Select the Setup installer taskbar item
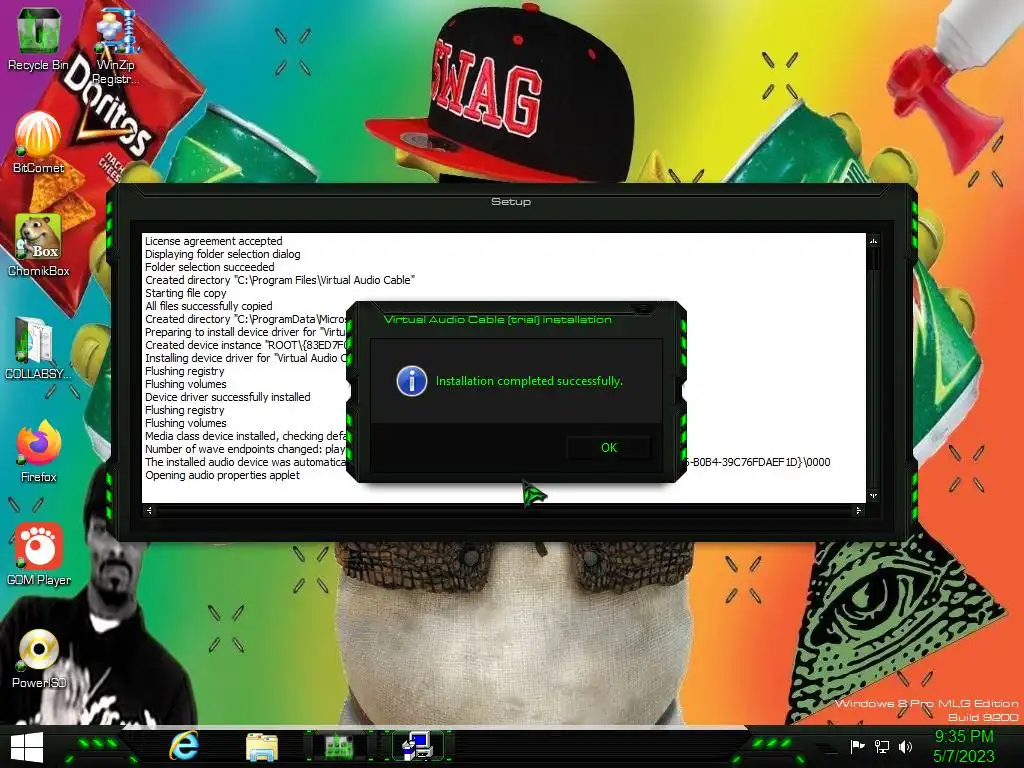 click(417, 747)
